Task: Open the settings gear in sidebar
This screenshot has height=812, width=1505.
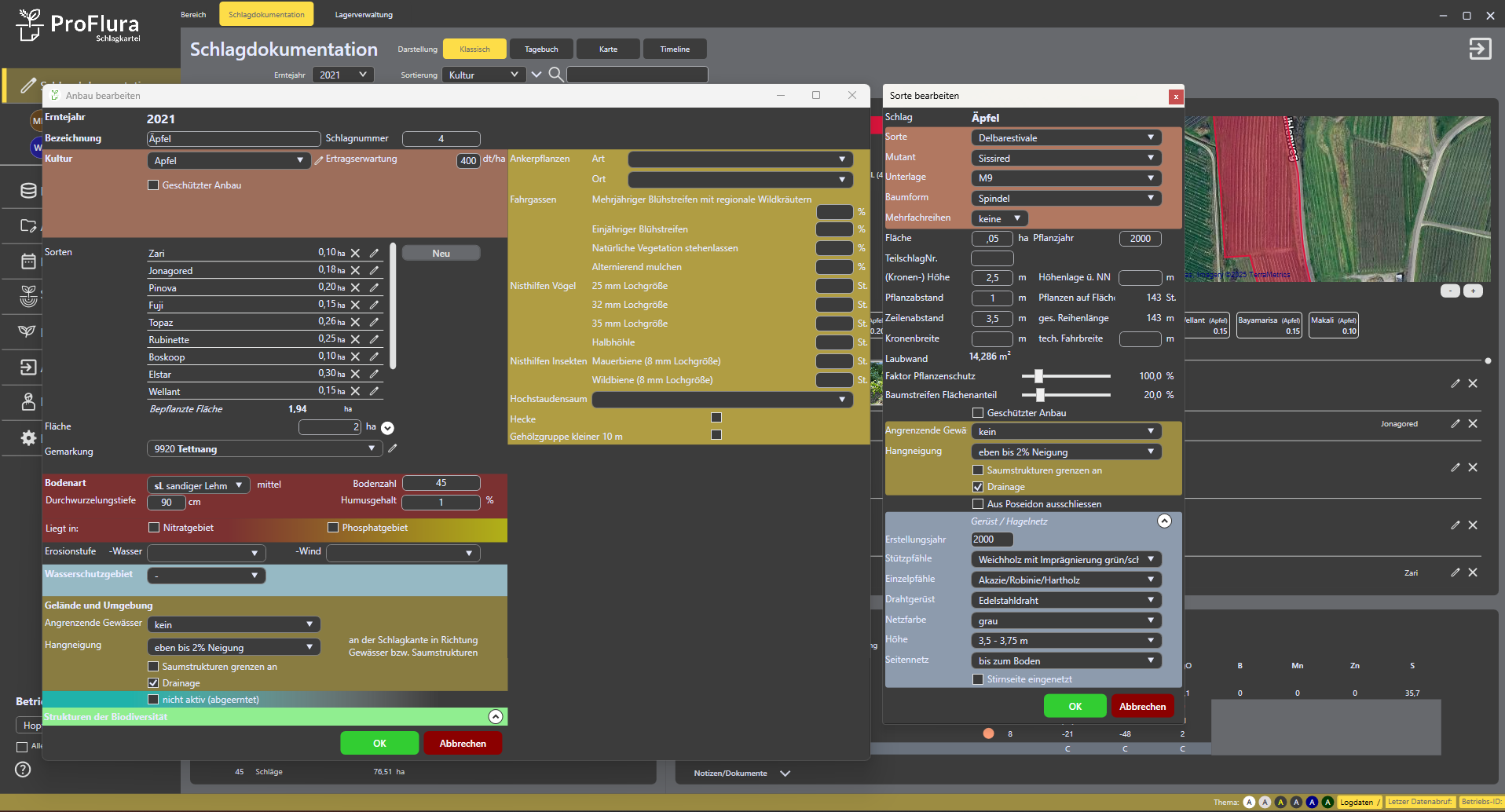Action: pos(28,438)
